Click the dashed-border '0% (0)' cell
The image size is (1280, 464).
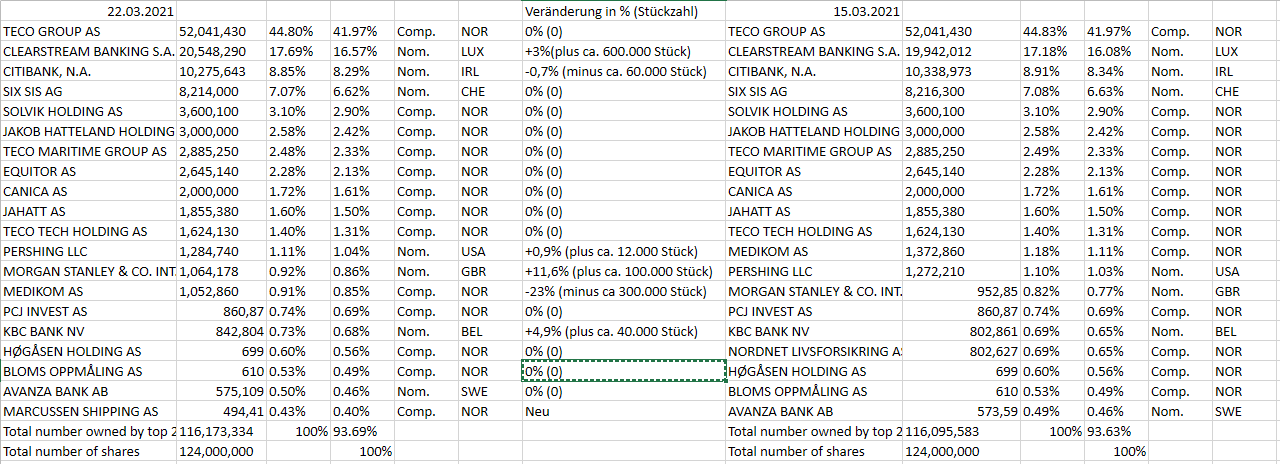click(x=624, y=371)
